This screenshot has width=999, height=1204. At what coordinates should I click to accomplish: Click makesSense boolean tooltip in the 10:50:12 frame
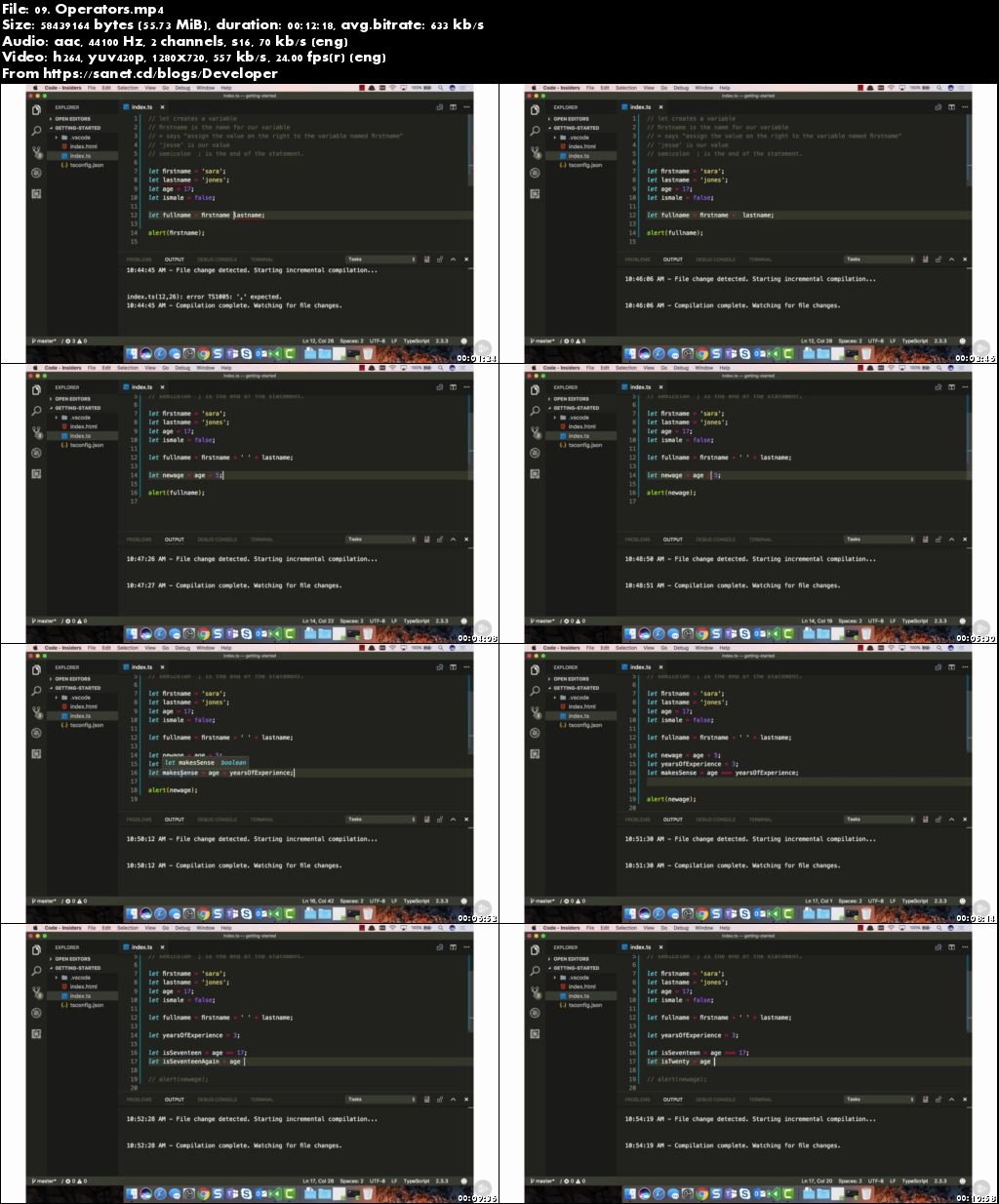(205, 762)
